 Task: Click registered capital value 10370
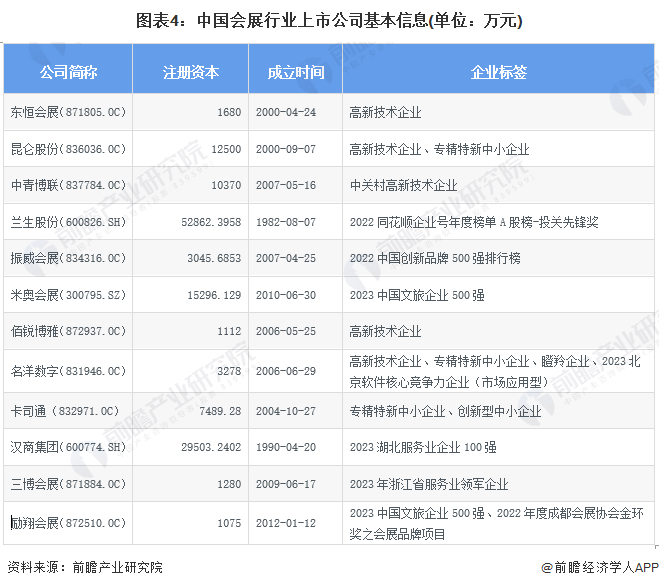click(x=226, y=185)
